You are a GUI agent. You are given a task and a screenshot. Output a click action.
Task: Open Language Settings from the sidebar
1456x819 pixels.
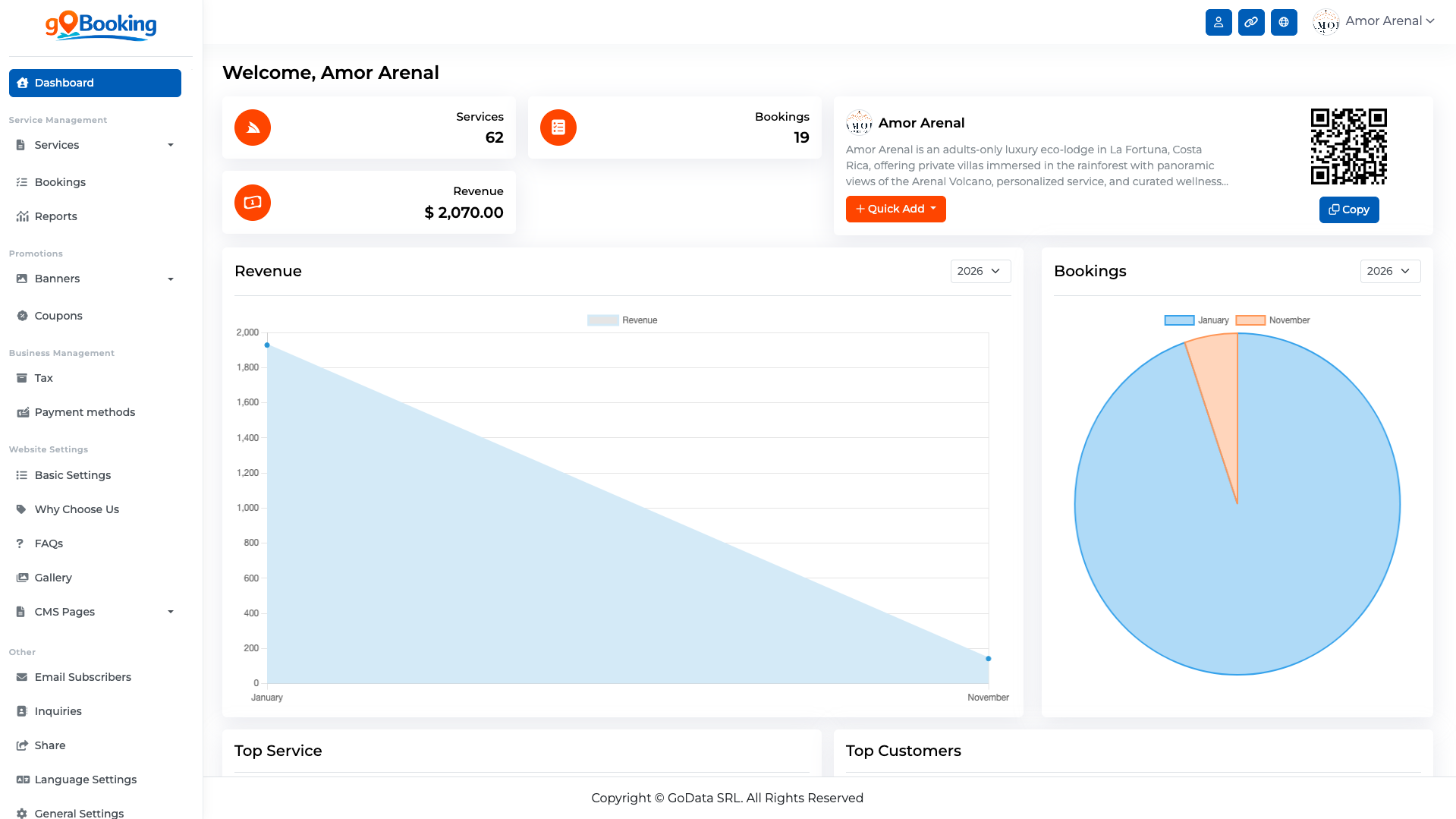[85, 779]
